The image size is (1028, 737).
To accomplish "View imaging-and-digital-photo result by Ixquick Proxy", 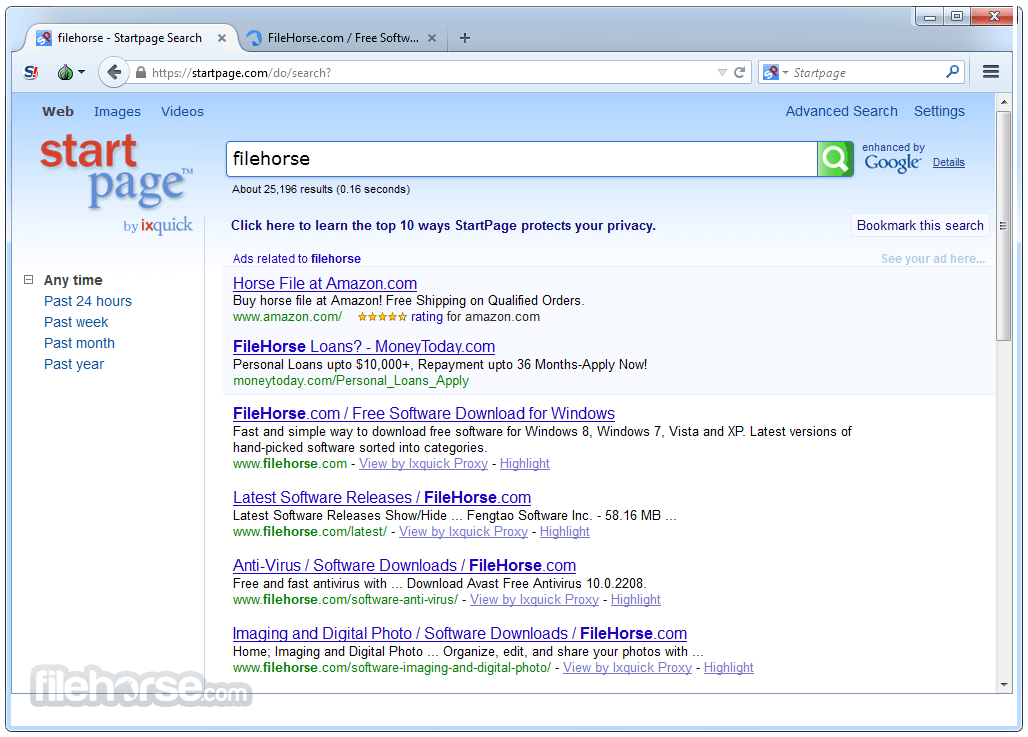I will click(627, 667).
